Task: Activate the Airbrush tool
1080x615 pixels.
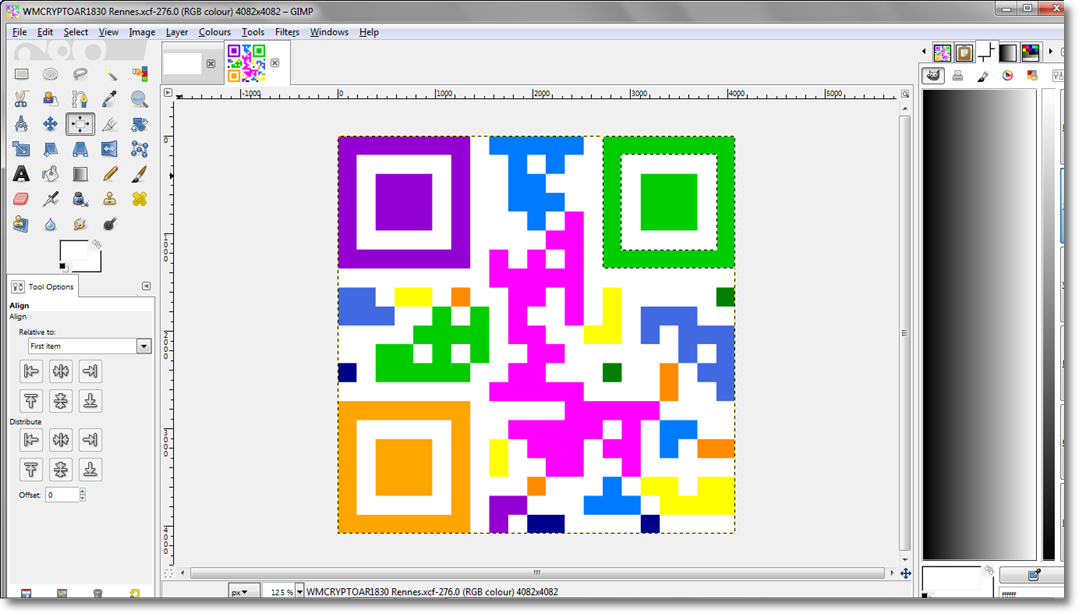Action: (x=50, y=199)
